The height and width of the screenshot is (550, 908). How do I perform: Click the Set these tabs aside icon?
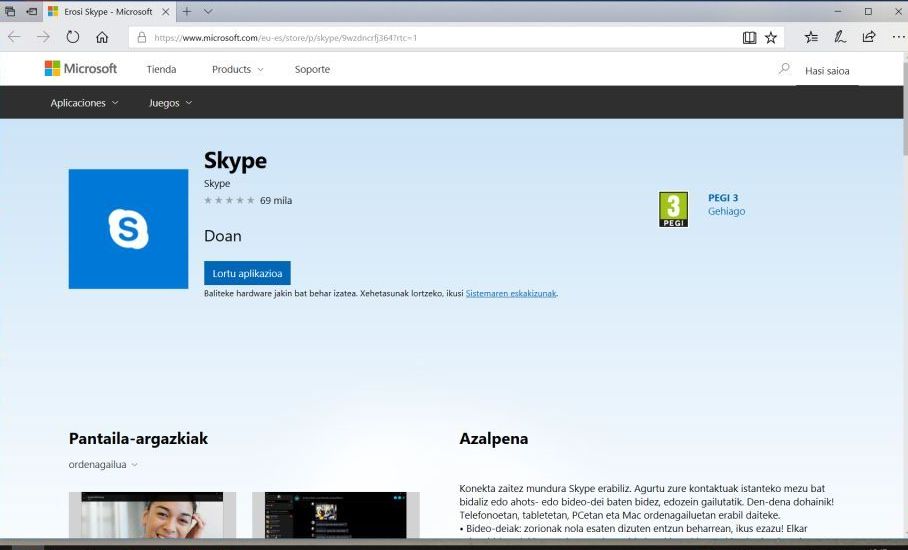(32, 11)
